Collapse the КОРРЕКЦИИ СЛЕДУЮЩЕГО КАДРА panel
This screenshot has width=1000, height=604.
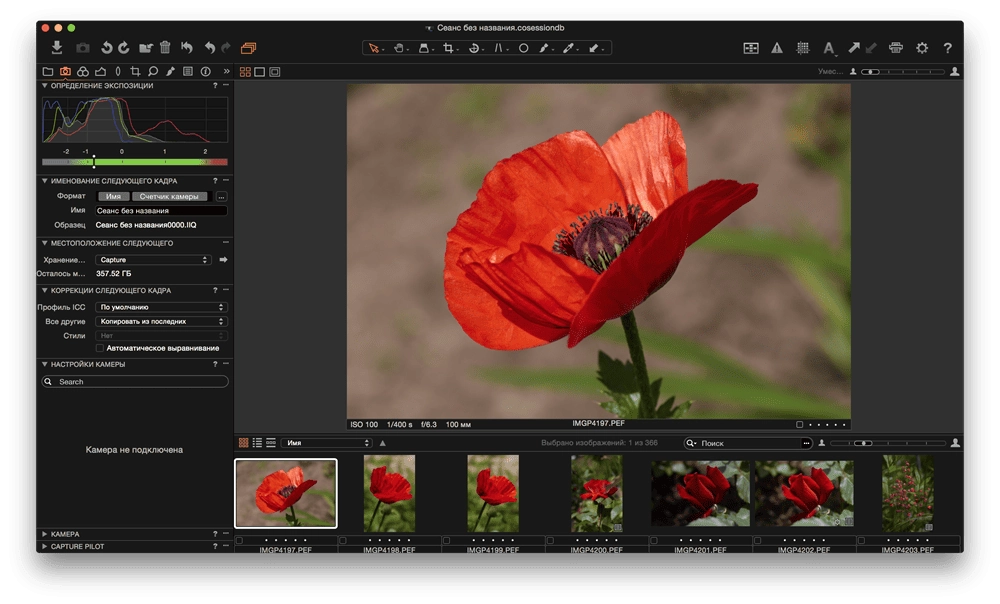coord(45,291)
